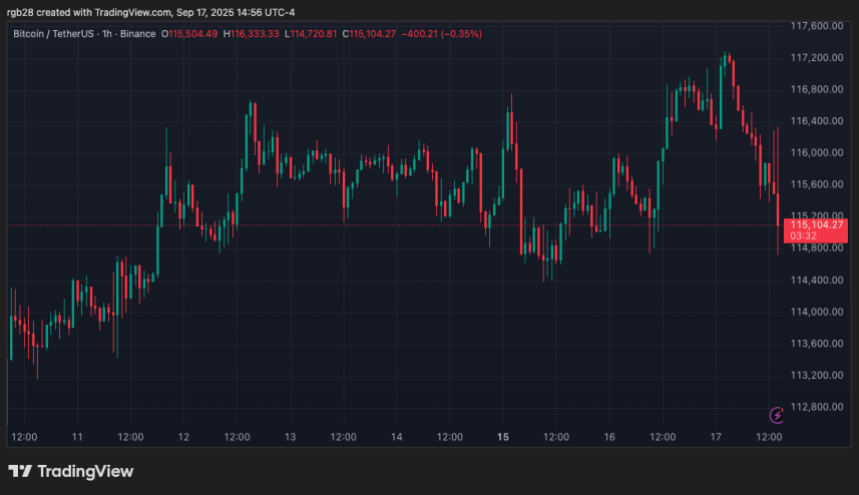Click the countdown timer 03:32 under price

tap(806, 238)
